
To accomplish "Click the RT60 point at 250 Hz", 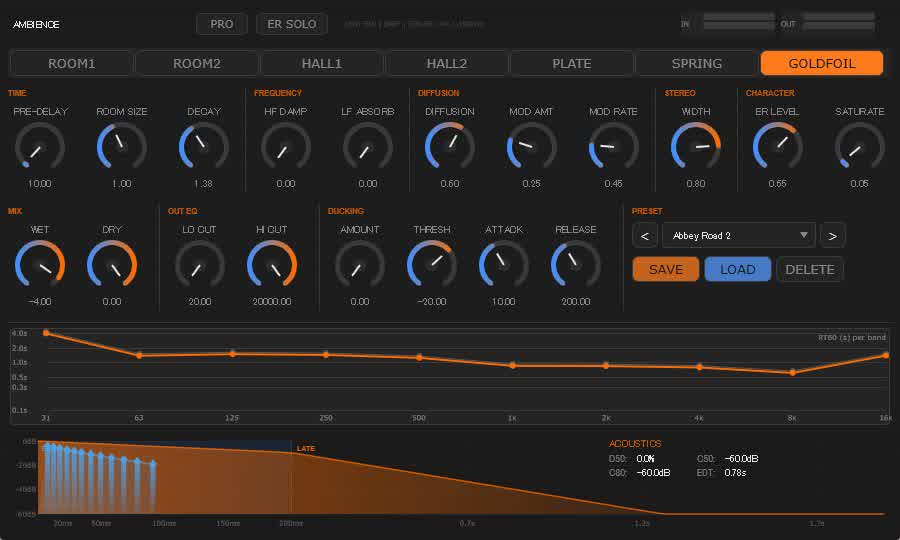I will [x=326, y=355].
